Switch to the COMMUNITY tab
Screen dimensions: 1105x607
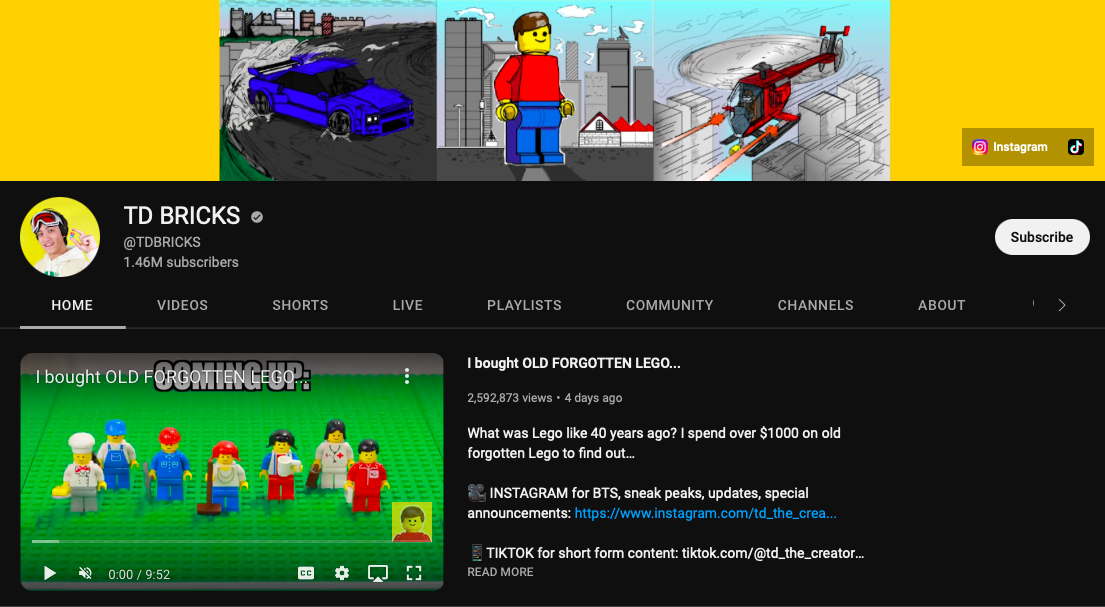pyautogui.click(x=669, y=305)
